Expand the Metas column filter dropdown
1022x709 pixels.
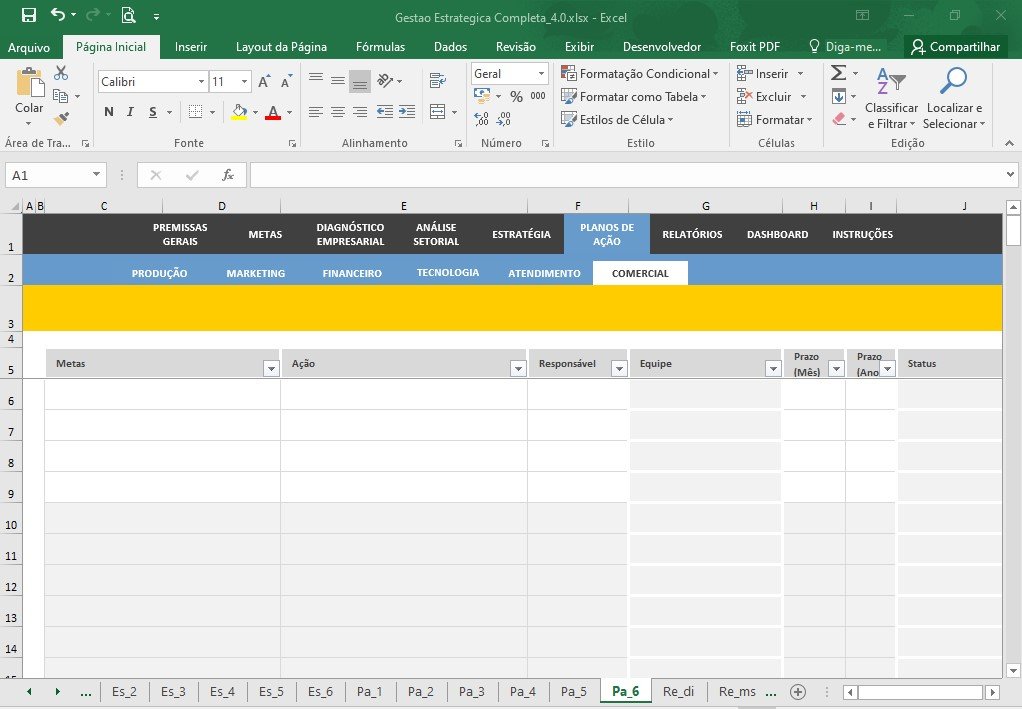[x=271, y=369]
